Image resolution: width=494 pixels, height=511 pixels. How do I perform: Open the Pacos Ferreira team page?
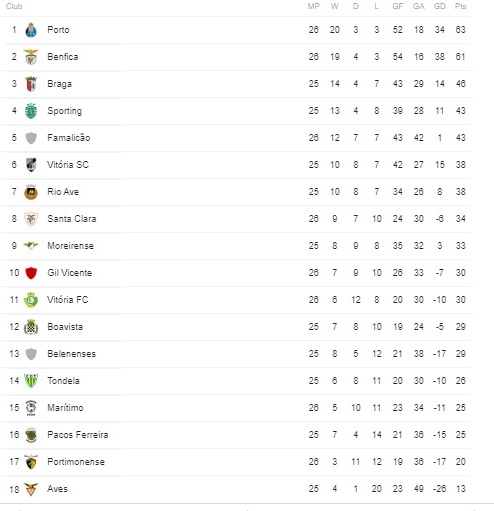(78, 435)
